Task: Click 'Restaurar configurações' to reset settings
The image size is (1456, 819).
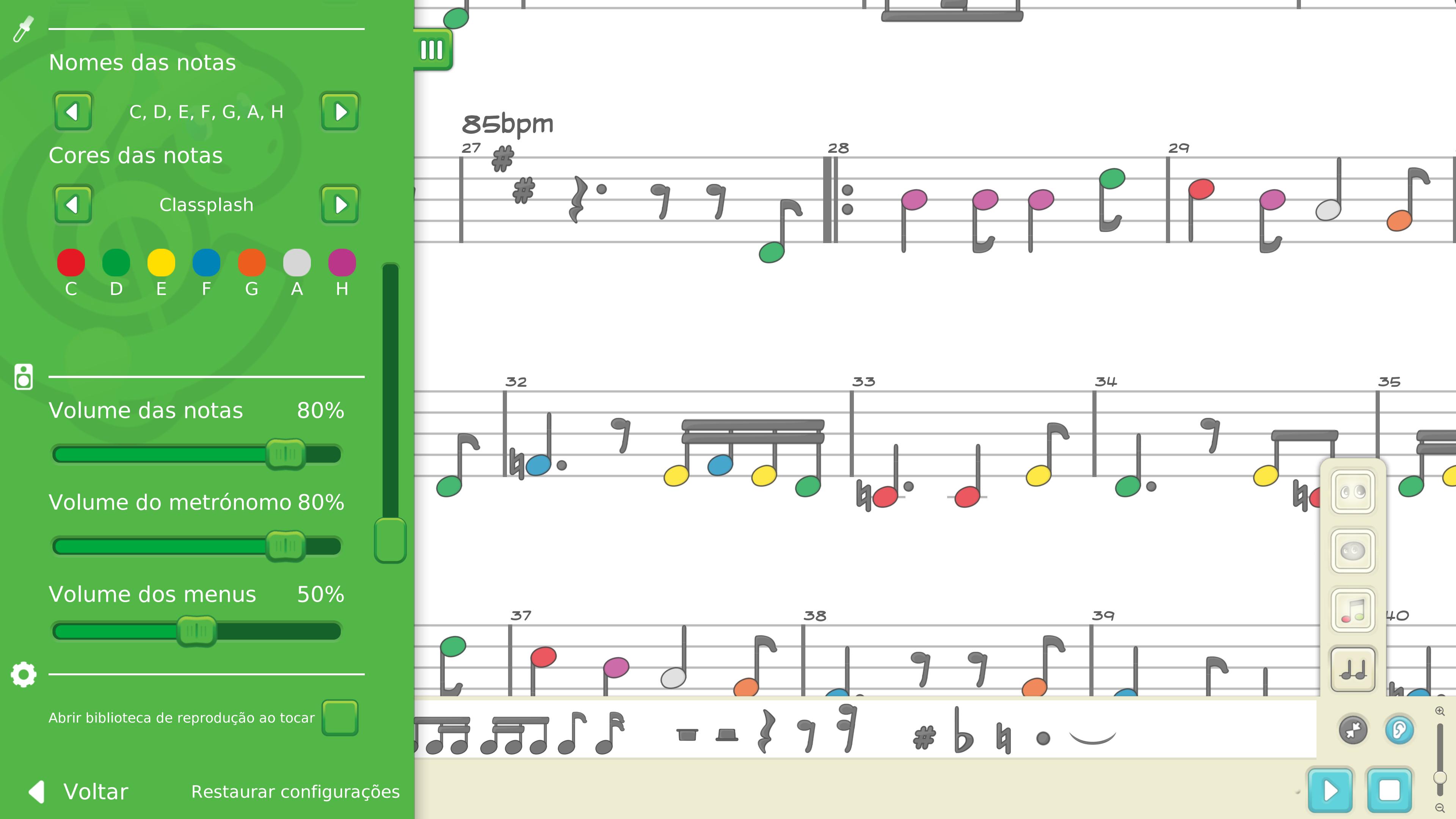Action: tap(296, 792)
